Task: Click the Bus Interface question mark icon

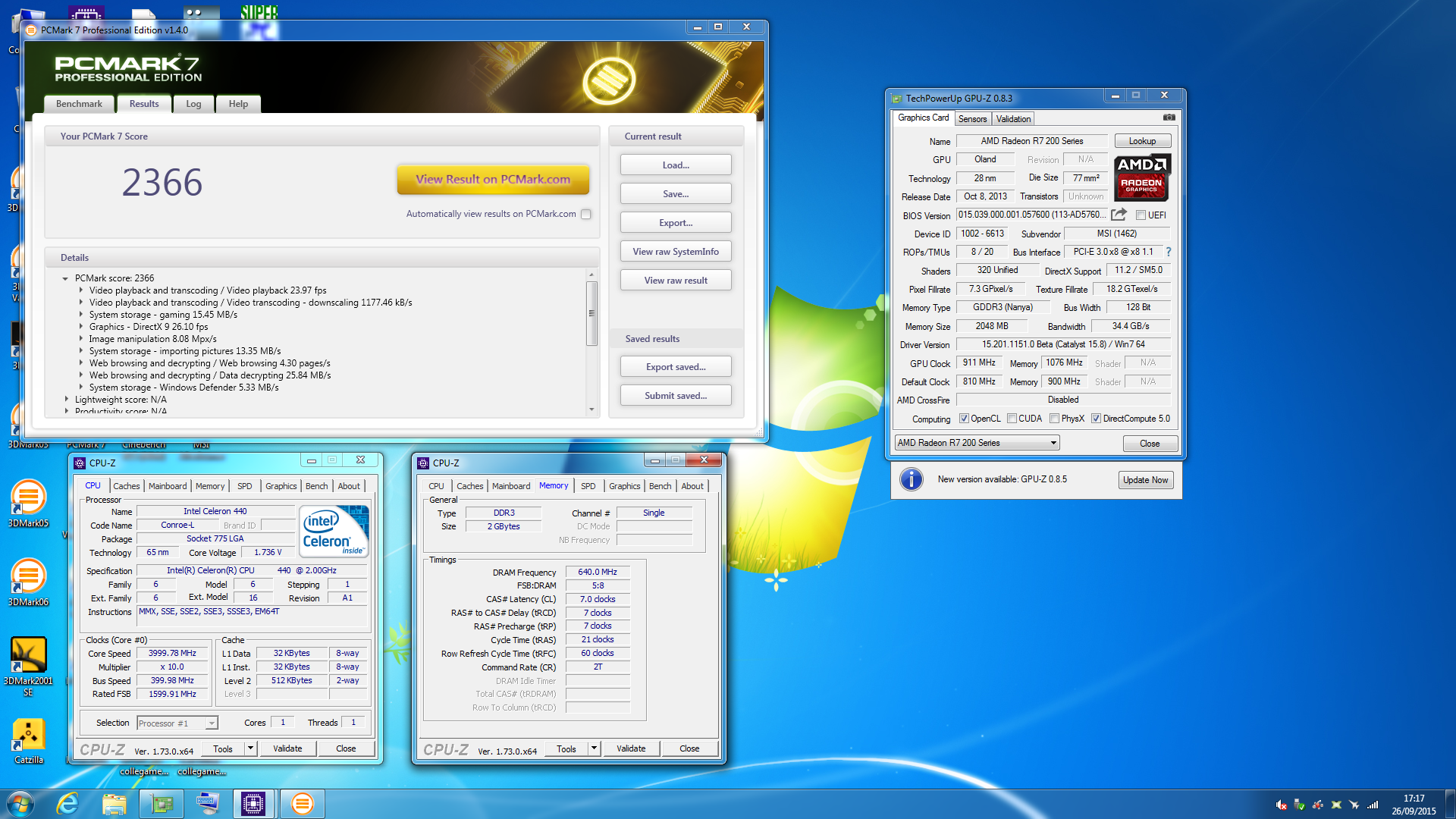Action: pyautogui.click(x=1168, y=252)
